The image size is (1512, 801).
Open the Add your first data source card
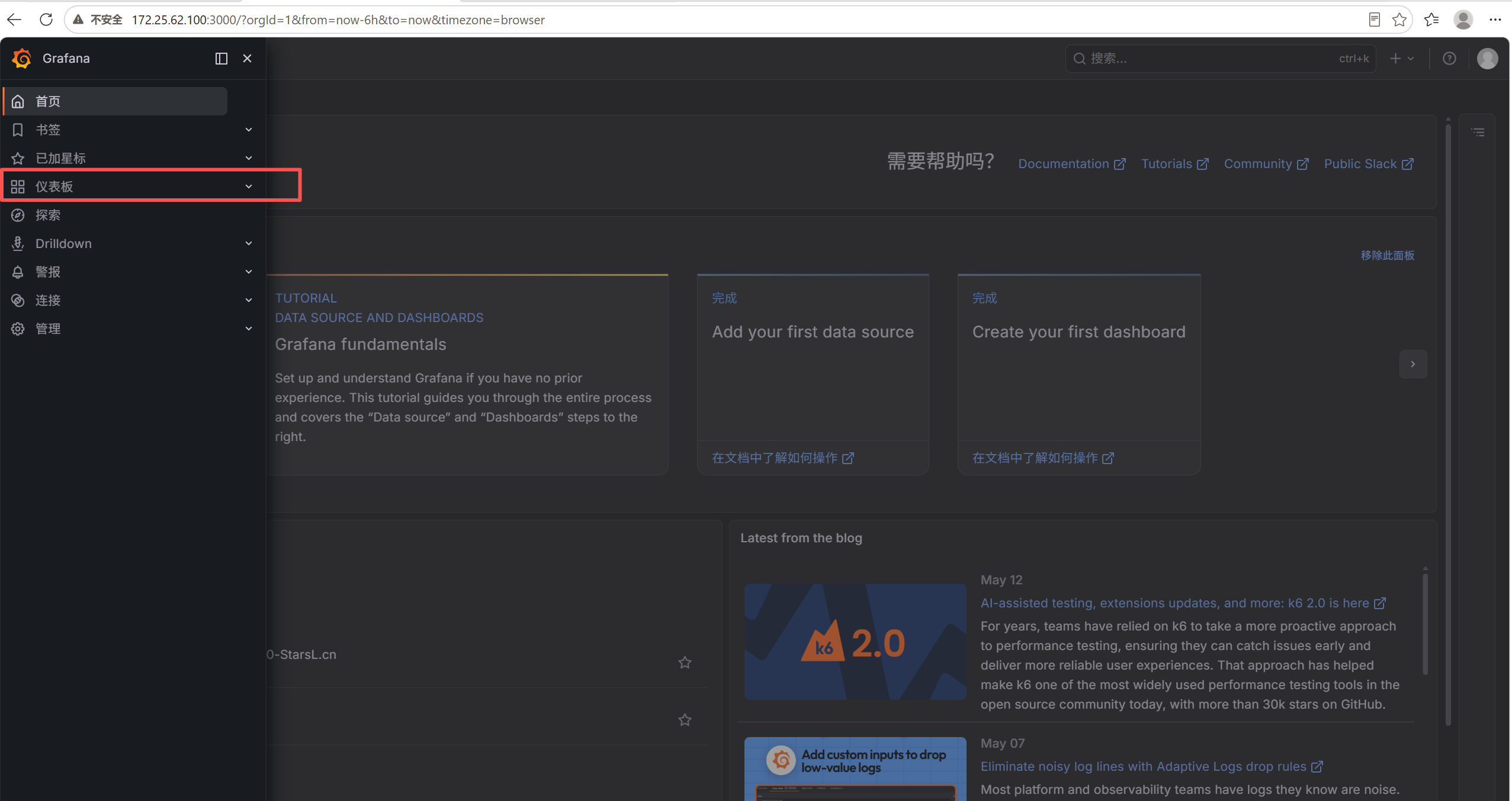tap(813, 374)
